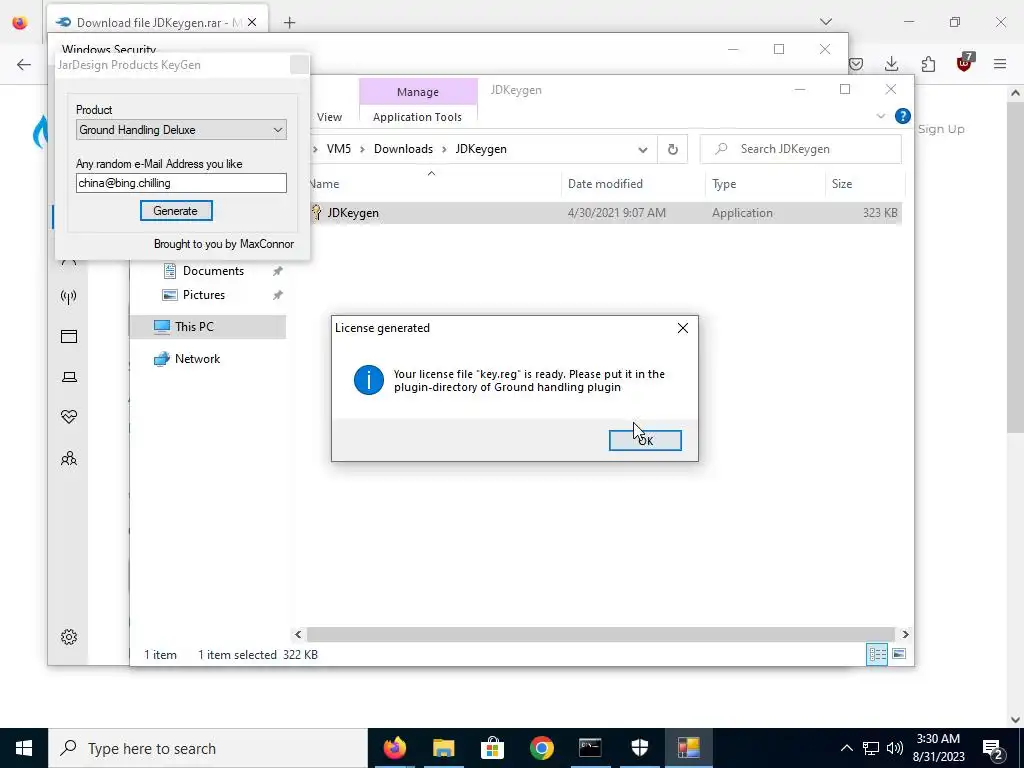List all Firefox tabs chevron
This screenshot has width=1024, height=768.
(x=825, y=22)
